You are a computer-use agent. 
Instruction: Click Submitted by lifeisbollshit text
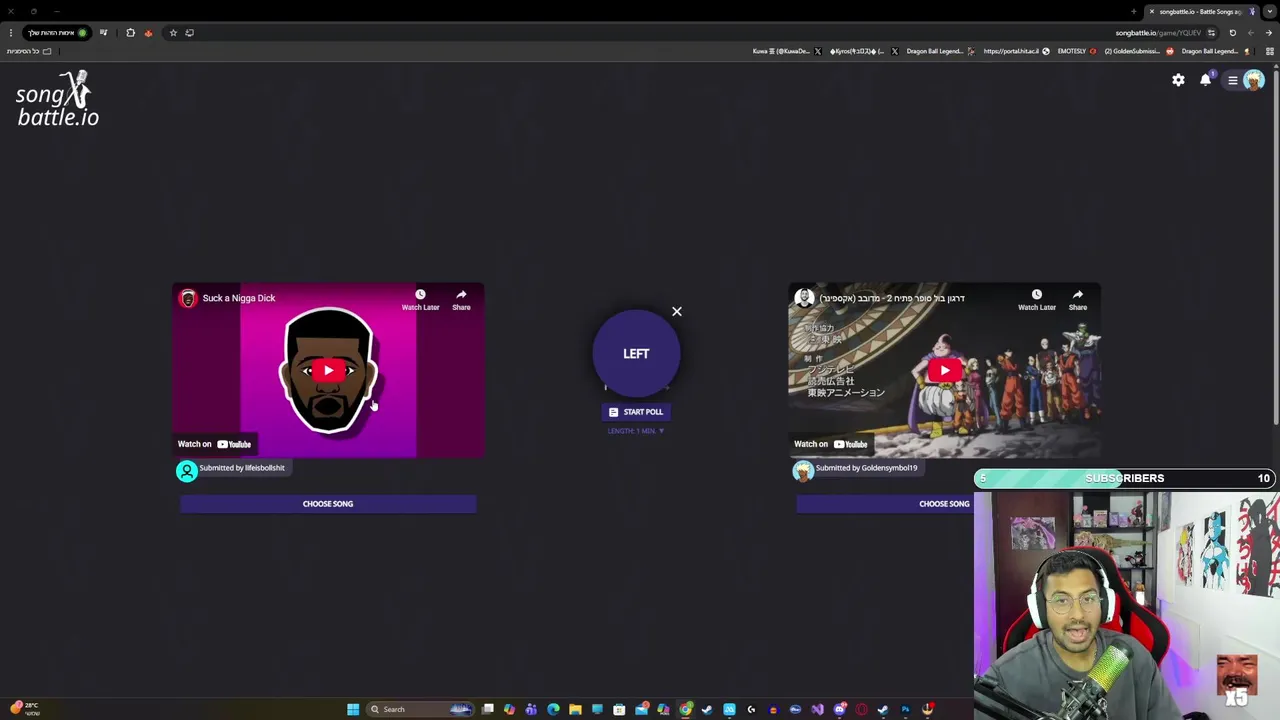coord(242,468)
